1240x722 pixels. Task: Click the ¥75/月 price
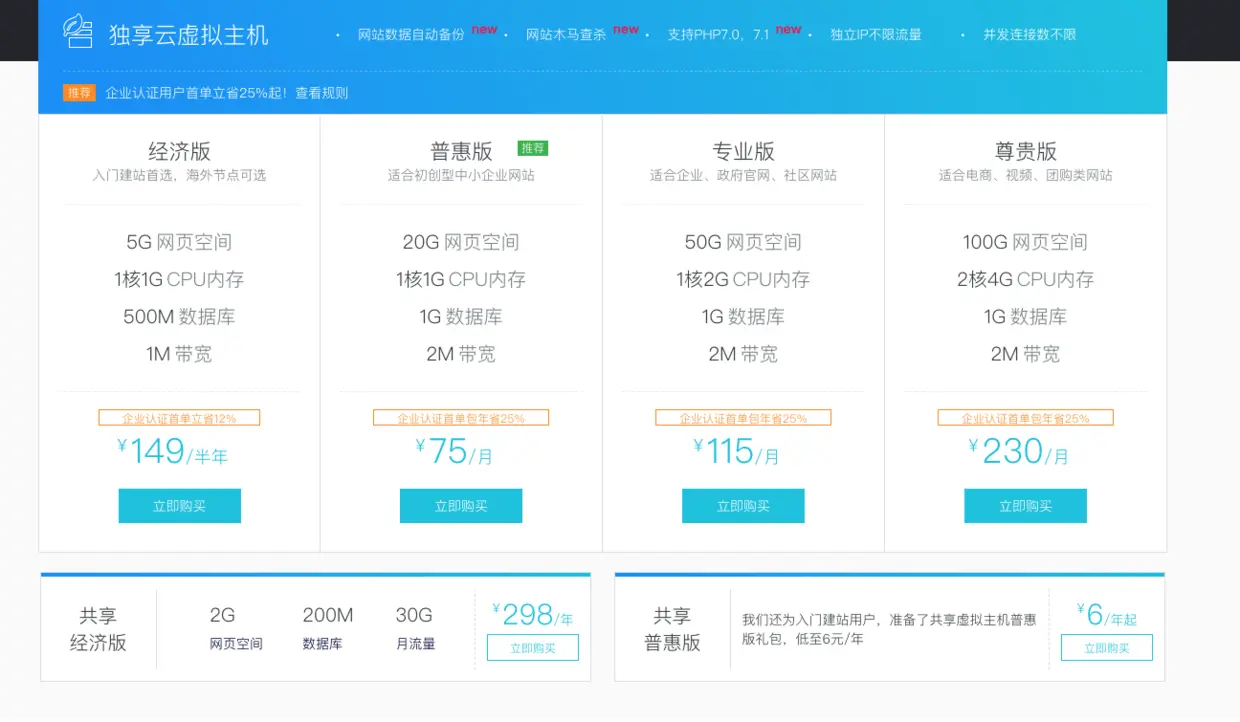454,452
